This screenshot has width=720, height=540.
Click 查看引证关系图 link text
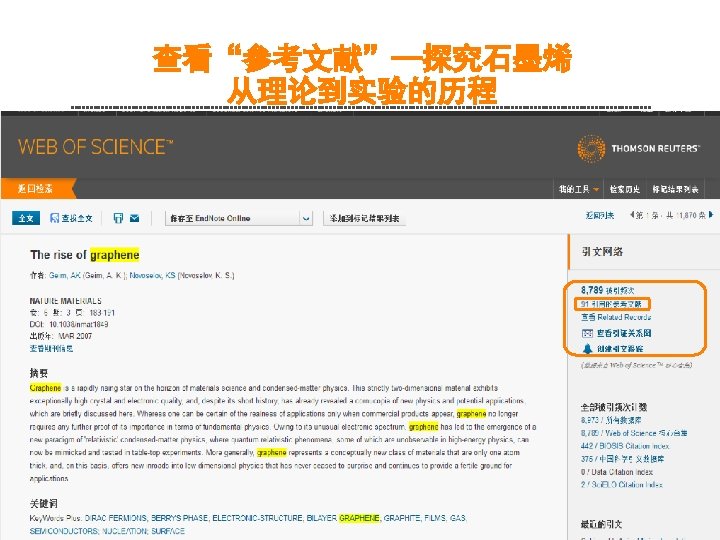(624, 333)
